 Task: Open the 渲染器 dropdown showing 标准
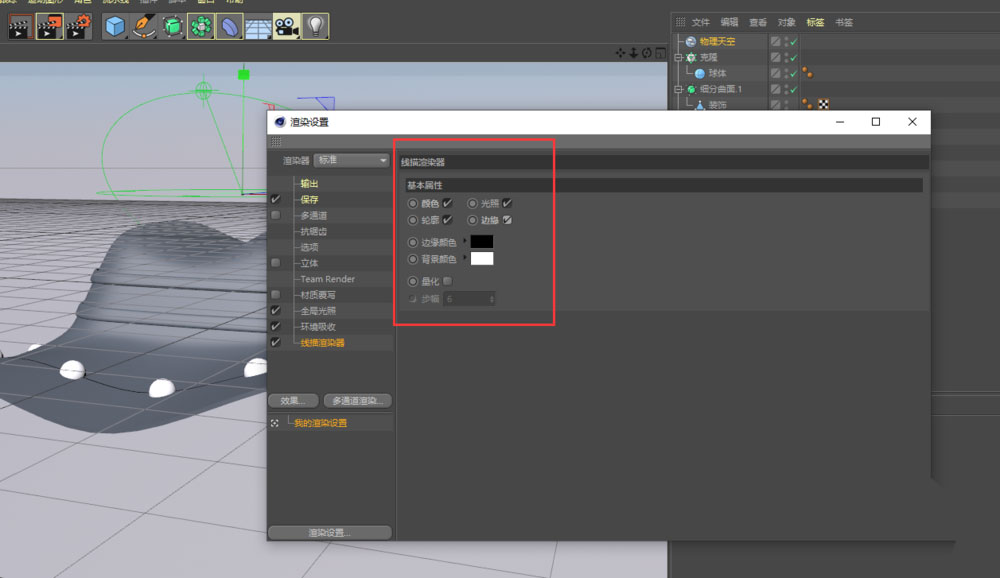pyautogui.click(x=350, y=159)
